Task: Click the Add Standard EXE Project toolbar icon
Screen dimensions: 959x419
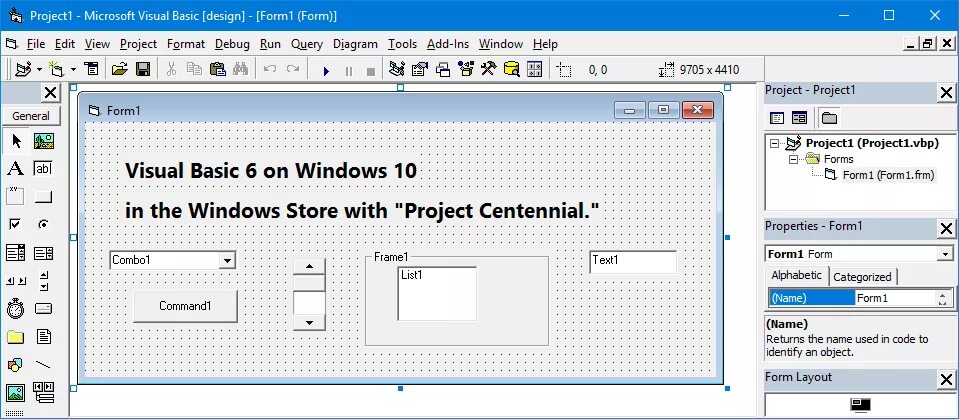Action: [x=23, y=69]
